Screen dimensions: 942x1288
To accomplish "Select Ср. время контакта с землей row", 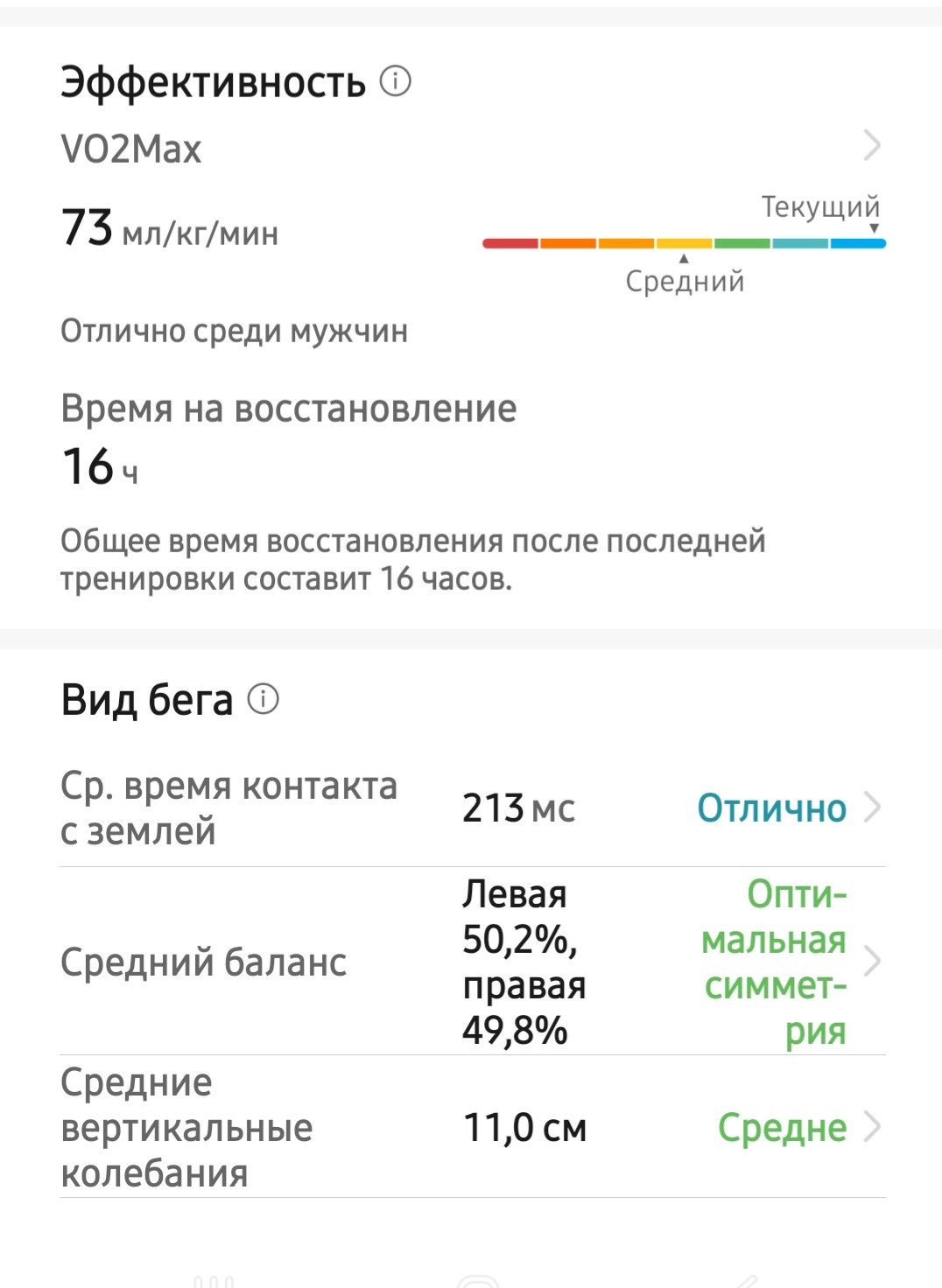I will tap(473, 808).
